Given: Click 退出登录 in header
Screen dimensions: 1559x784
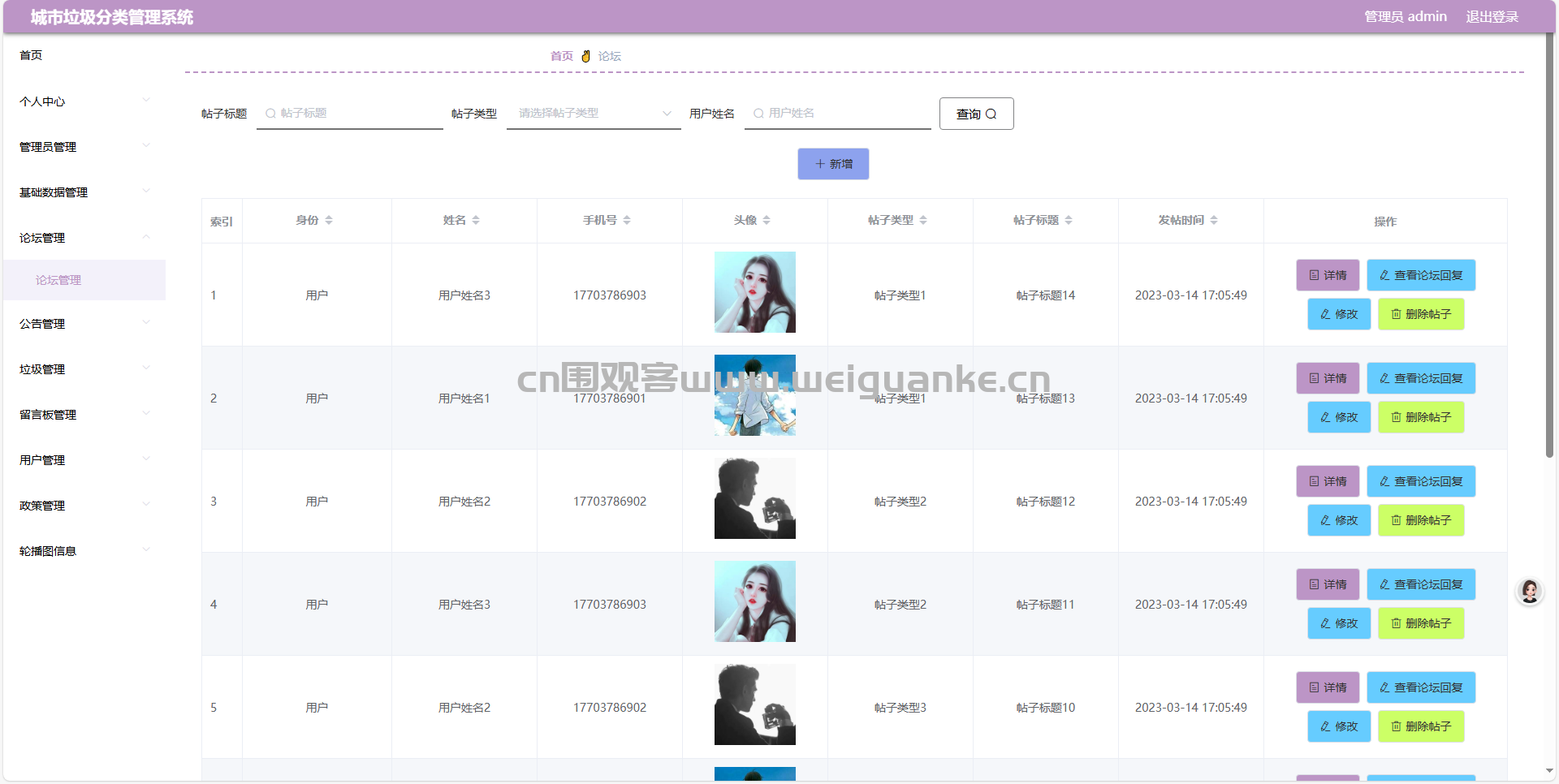Looking at the screenshot, I should [x=1492, y=16].
